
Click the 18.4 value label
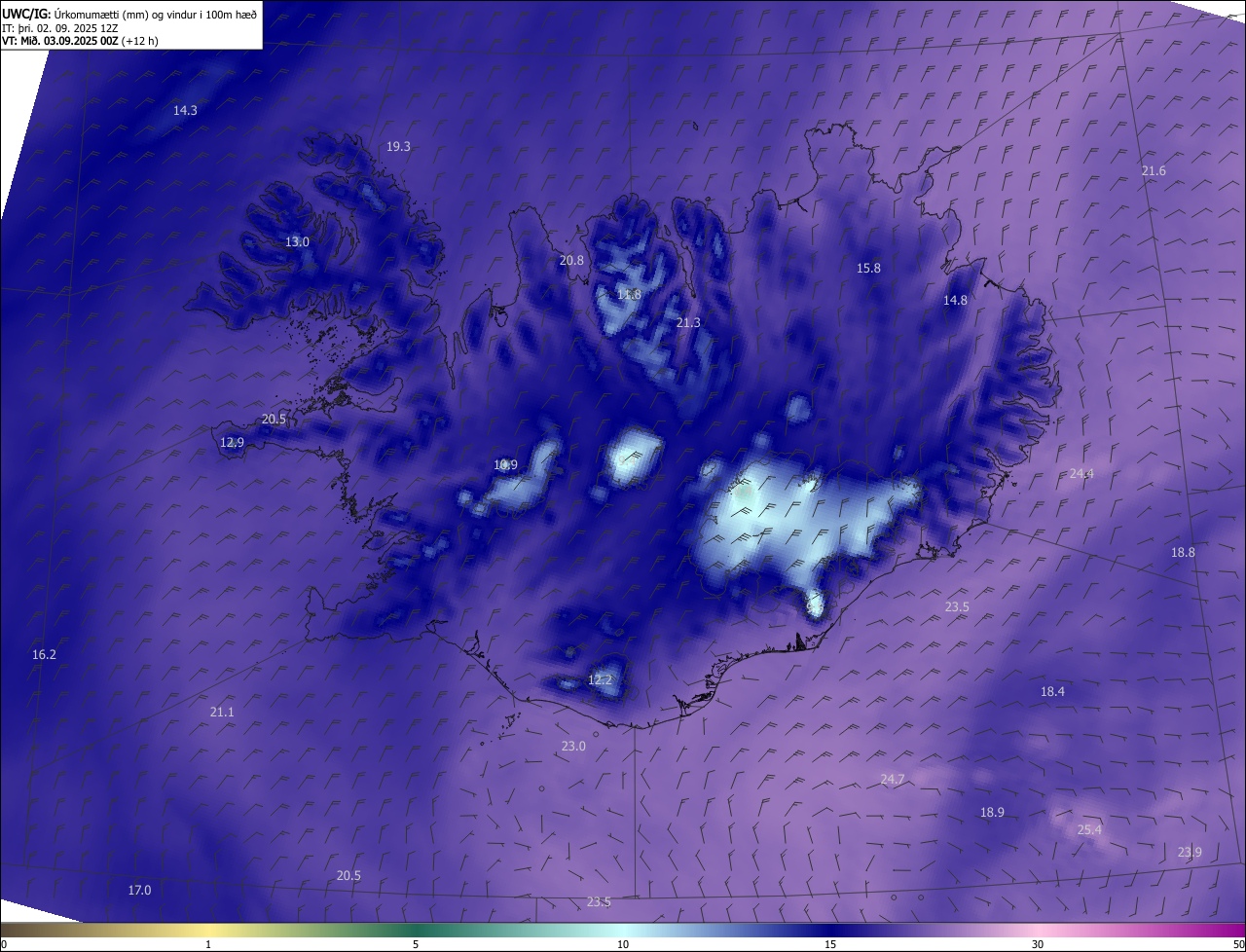click(x=1052, y=692)
